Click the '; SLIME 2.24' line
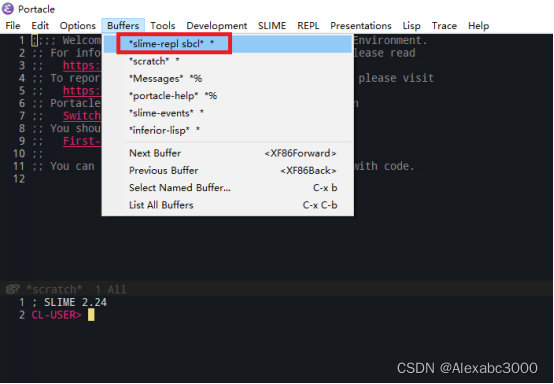Viewport: 554px width, 384px height. tap(69, 302)
